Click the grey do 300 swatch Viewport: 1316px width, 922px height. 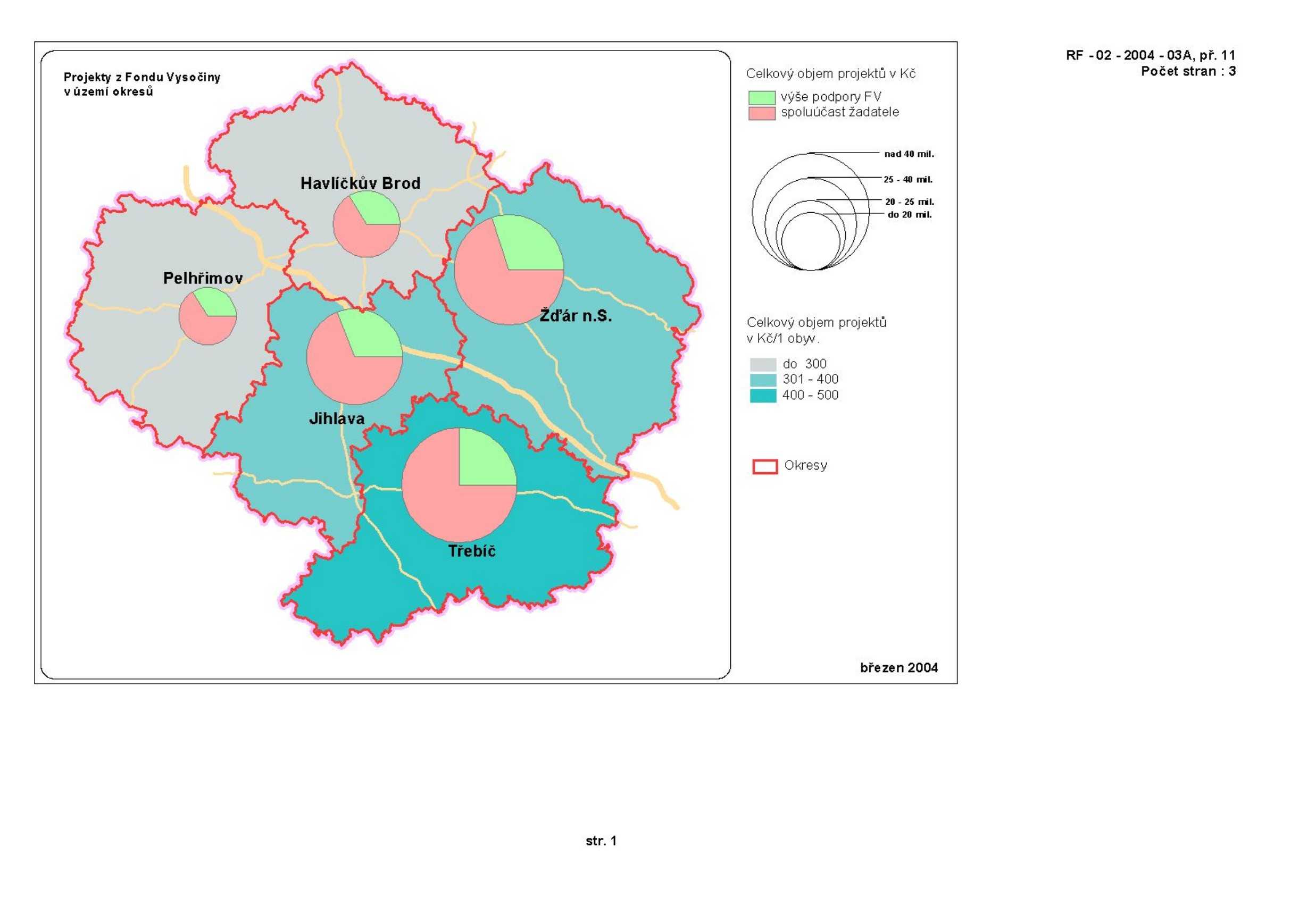click(763, 364)
